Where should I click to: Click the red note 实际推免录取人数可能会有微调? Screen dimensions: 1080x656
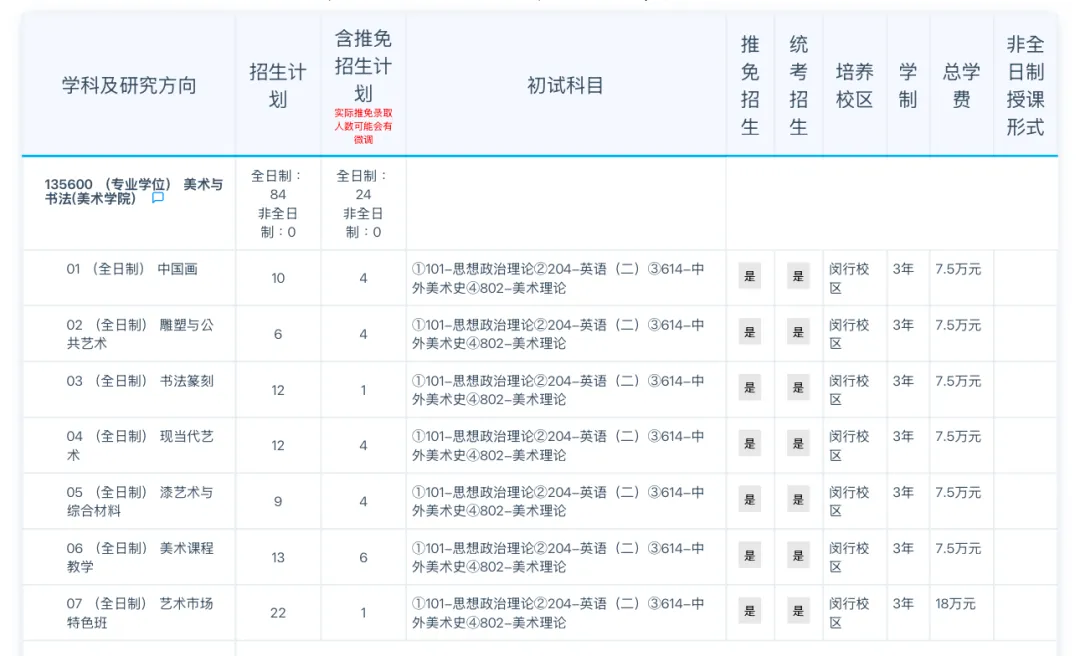(363, 126)
